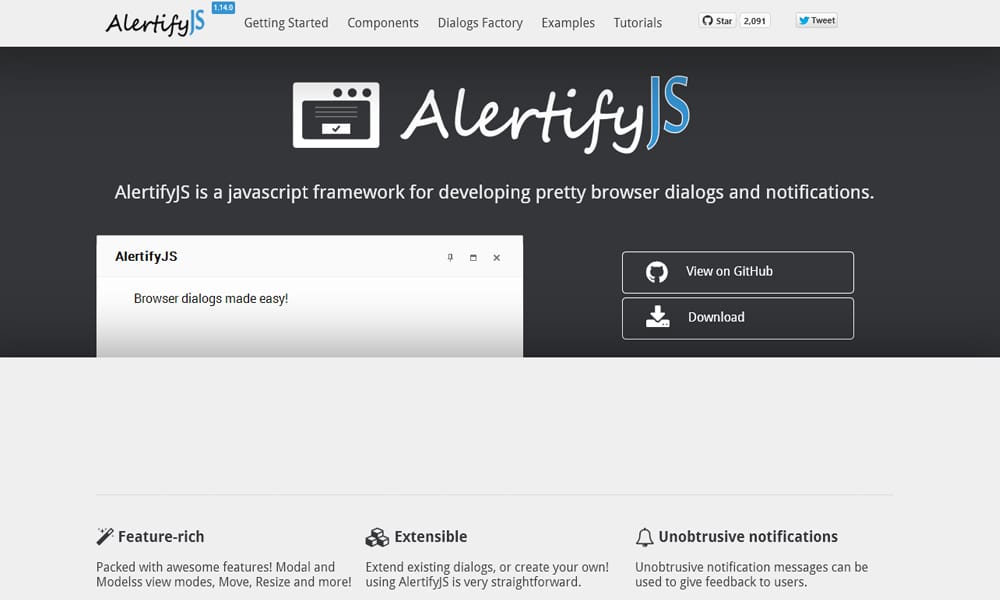This screenshot has width=1000, height=600.
Task: Pin the AlertifyJS demo dialog
Action: (x=450, y=257)
